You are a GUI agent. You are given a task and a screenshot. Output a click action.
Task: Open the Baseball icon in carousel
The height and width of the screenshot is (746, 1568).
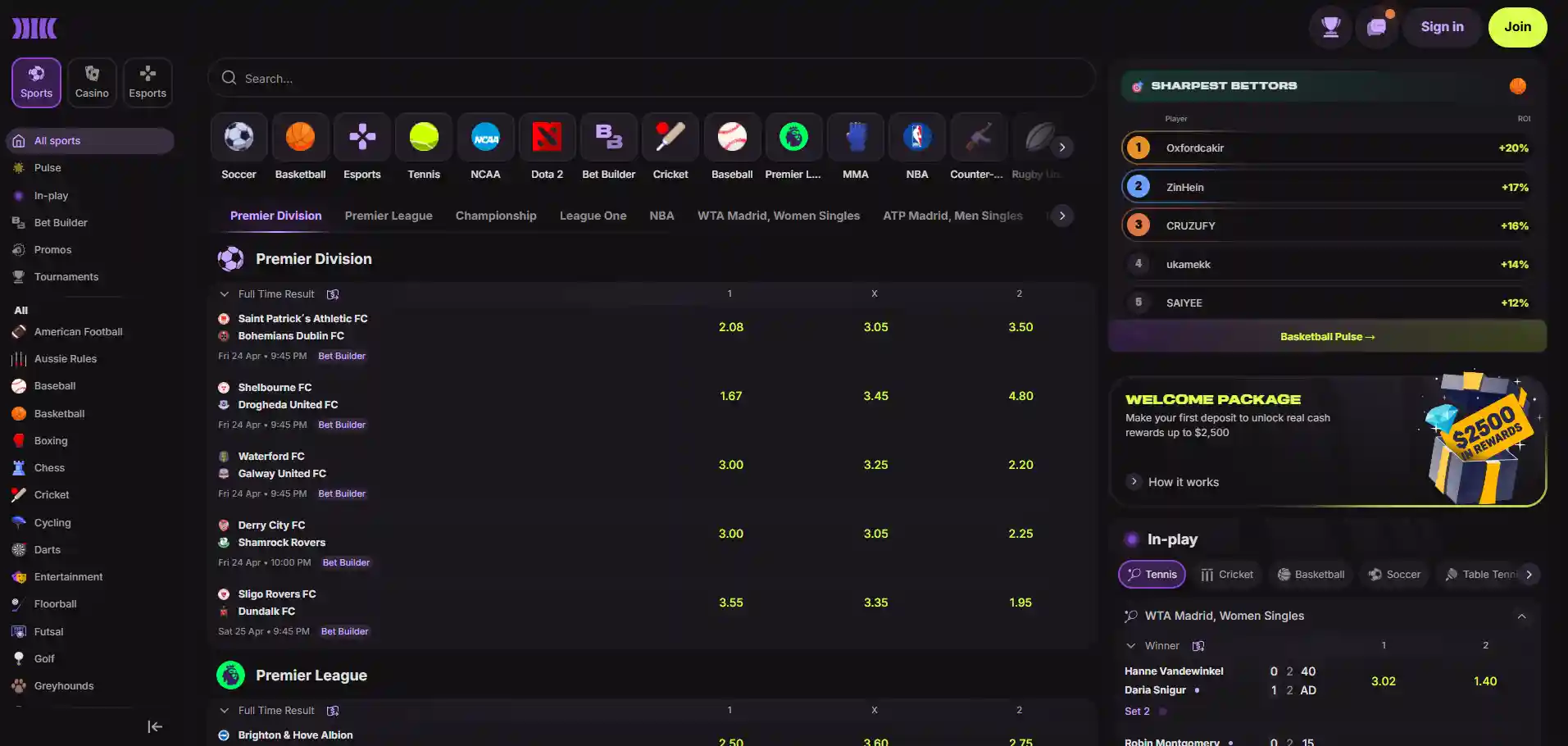point(732,137)
